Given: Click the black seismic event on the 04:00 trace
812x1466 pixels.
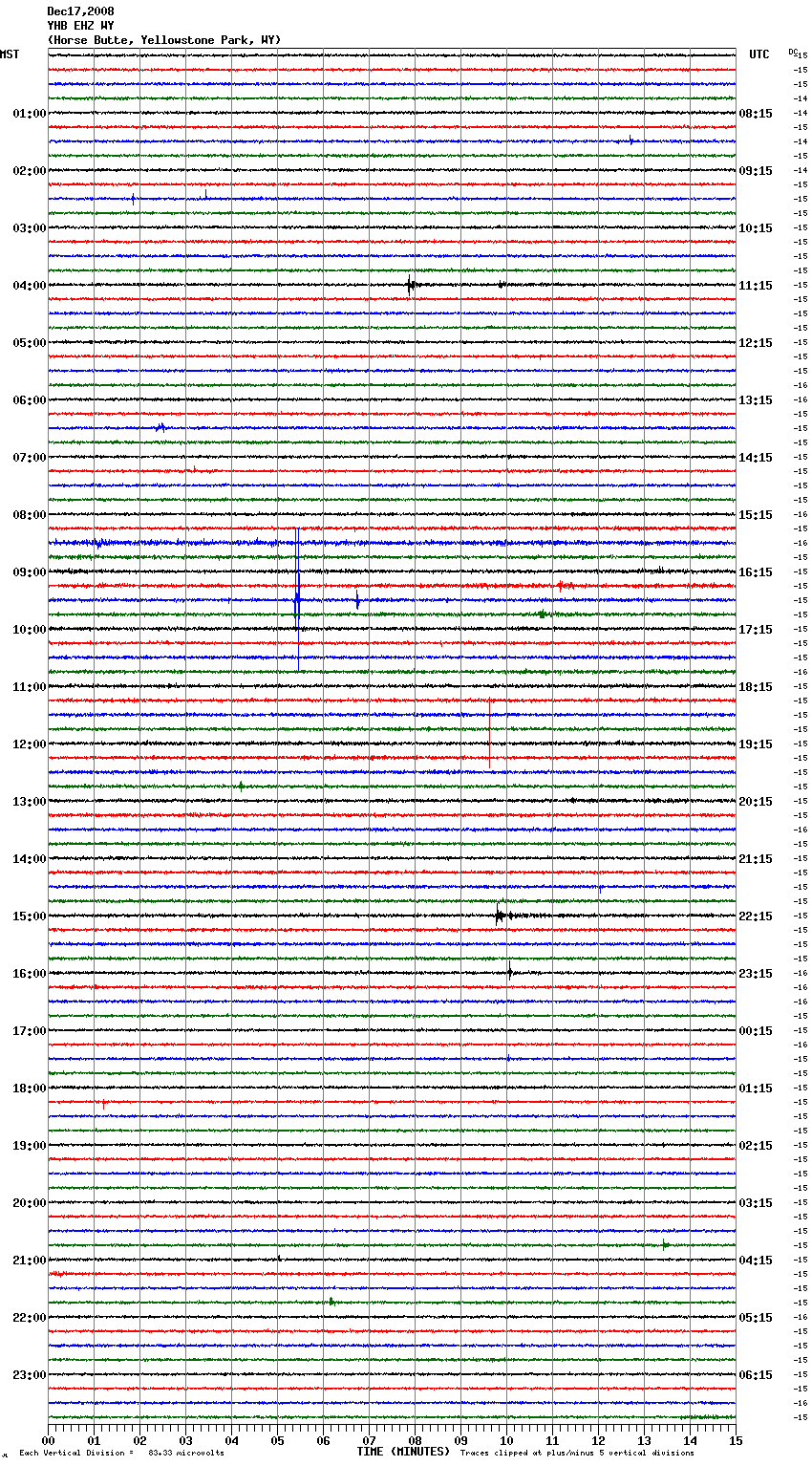Looking at the screenshot, I should point(410,285).
